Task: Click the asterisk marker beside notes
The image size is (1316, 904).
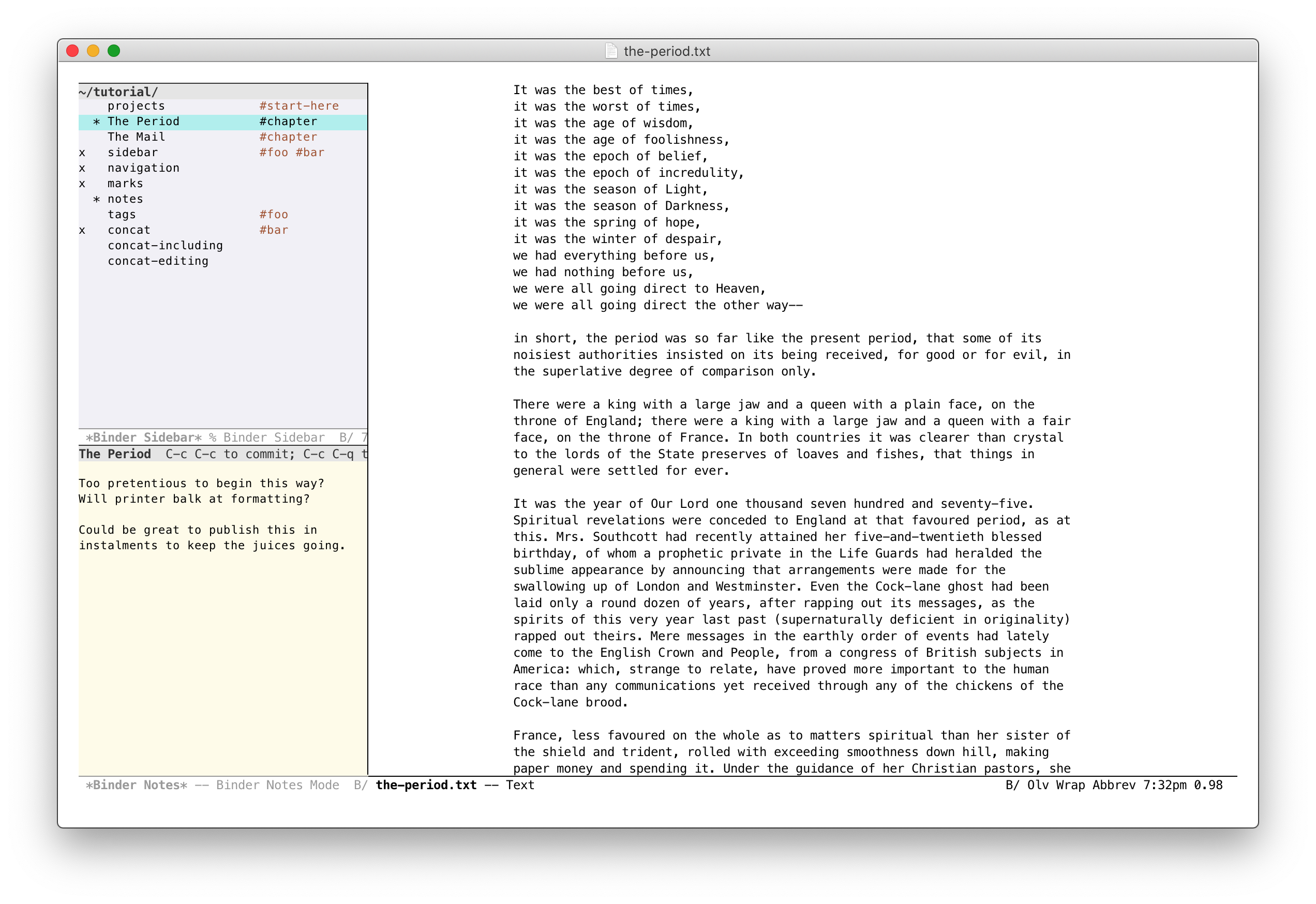Action: pyautogui.click(x=96, y=200)
